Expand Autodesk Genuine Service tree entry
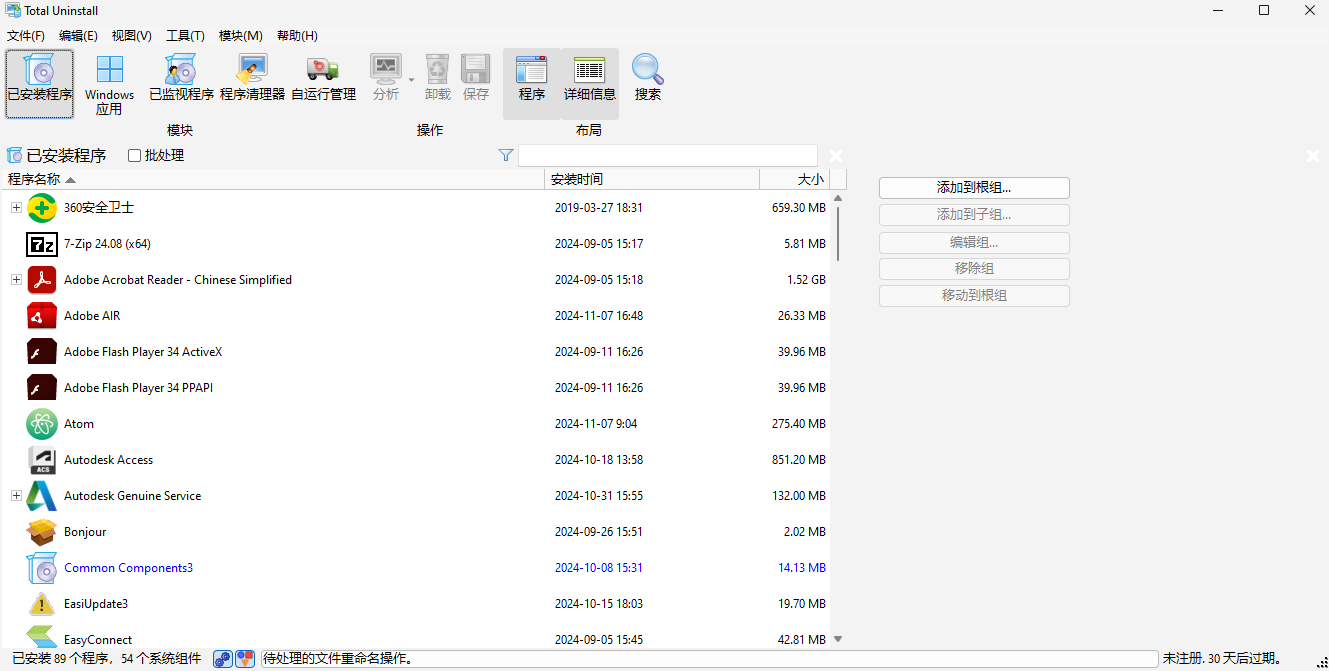 (x=16, y=496)
